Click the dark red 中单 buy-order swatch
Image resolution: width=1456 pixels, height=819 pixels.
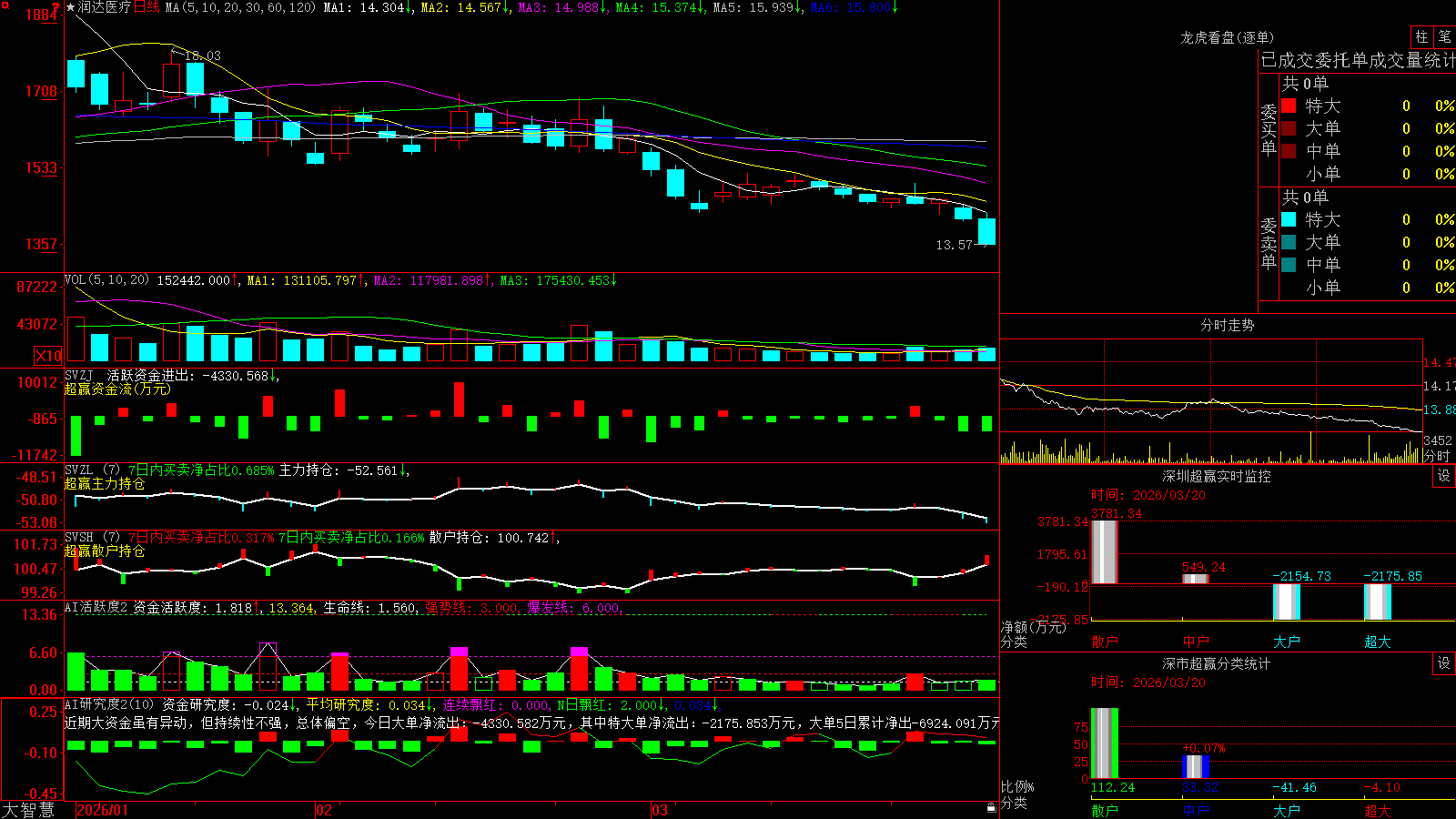pyautogui.click(x=1289, y=151)
